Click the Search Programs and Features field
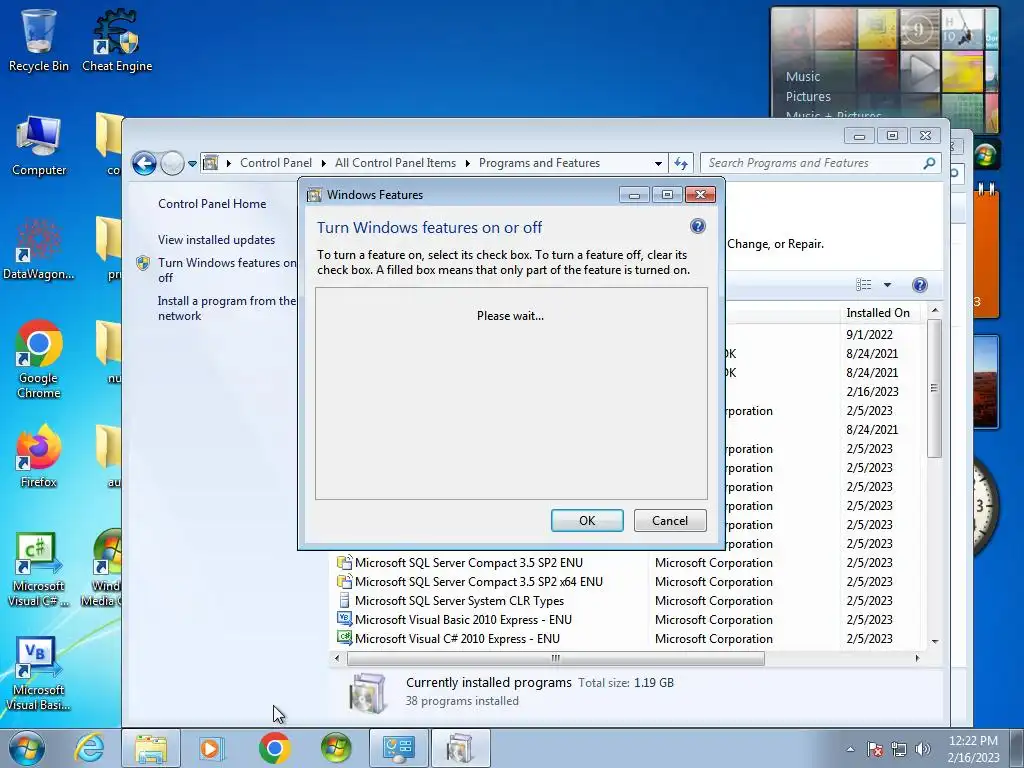This screenshot has height=768, width=1024. [810, 163]
